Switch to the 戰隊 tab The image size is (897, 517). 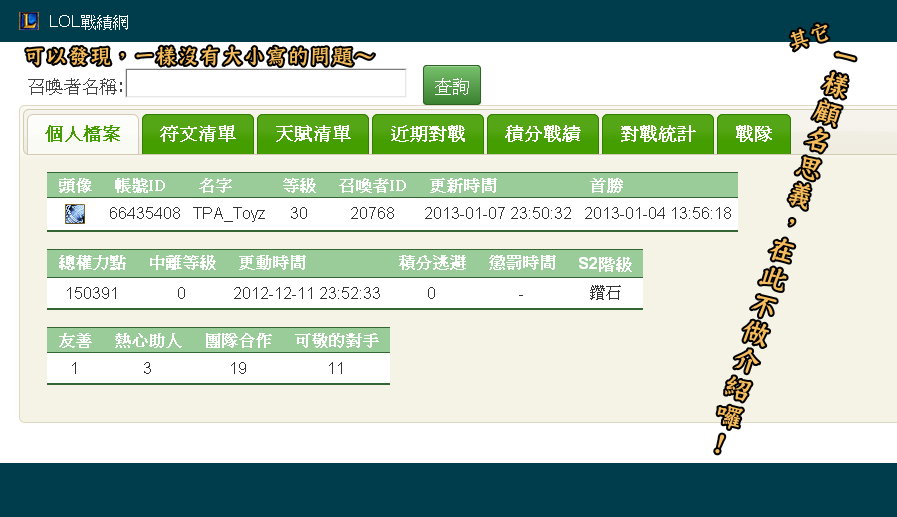pyautogui.click(x=754, y=134)
